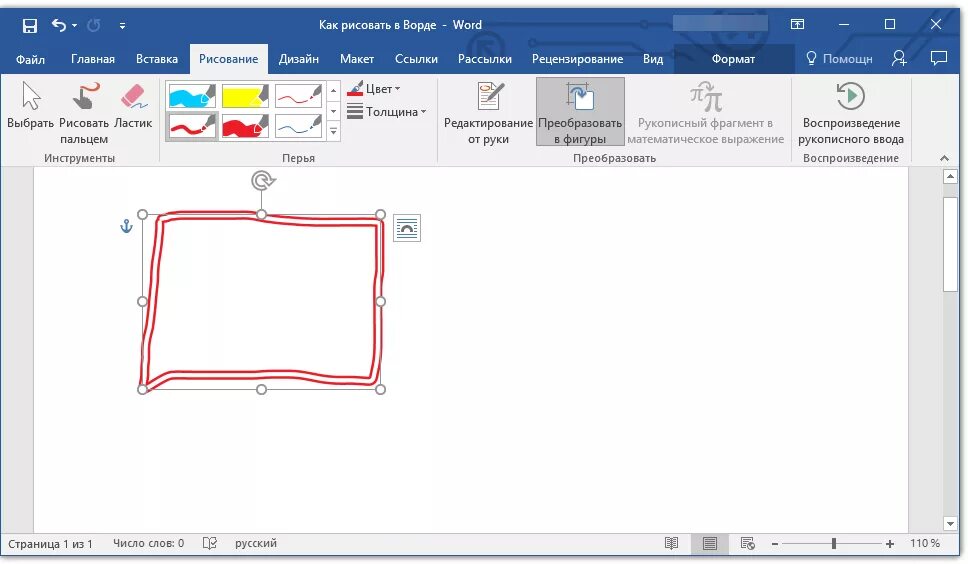This screenshot has width=968, height=564.
Task: Switch to the Вставка tab
Action: click(x=157, y=59)
